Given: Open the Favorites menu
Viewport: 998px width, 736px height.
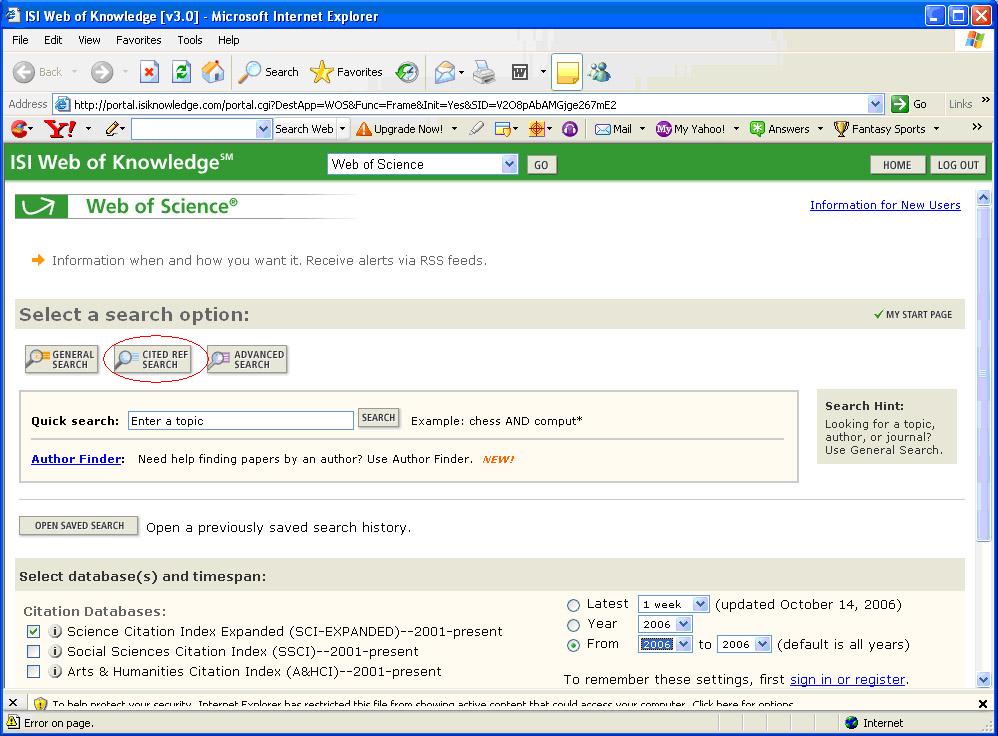Looking at the screenshot, I should point(139,40).
